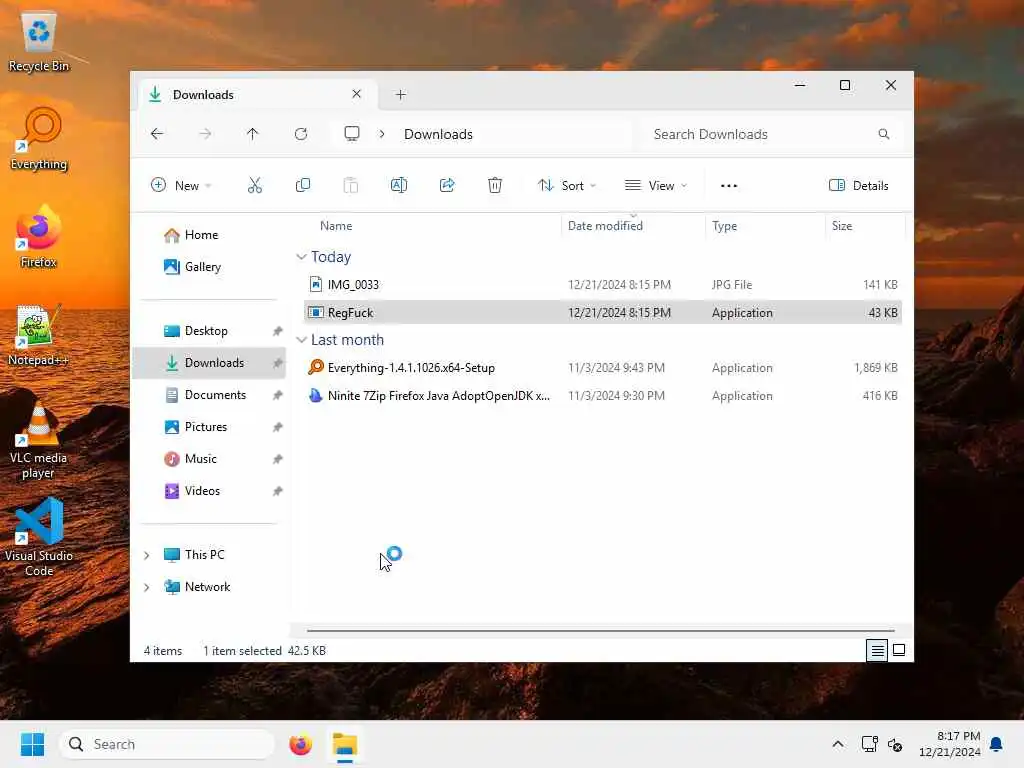Select IMG_0033 file

(x=603, y=285)
